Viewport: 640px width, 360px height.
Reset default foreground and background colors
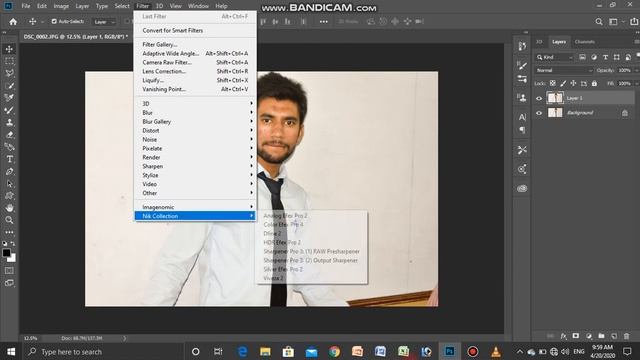tap(4, 243)
